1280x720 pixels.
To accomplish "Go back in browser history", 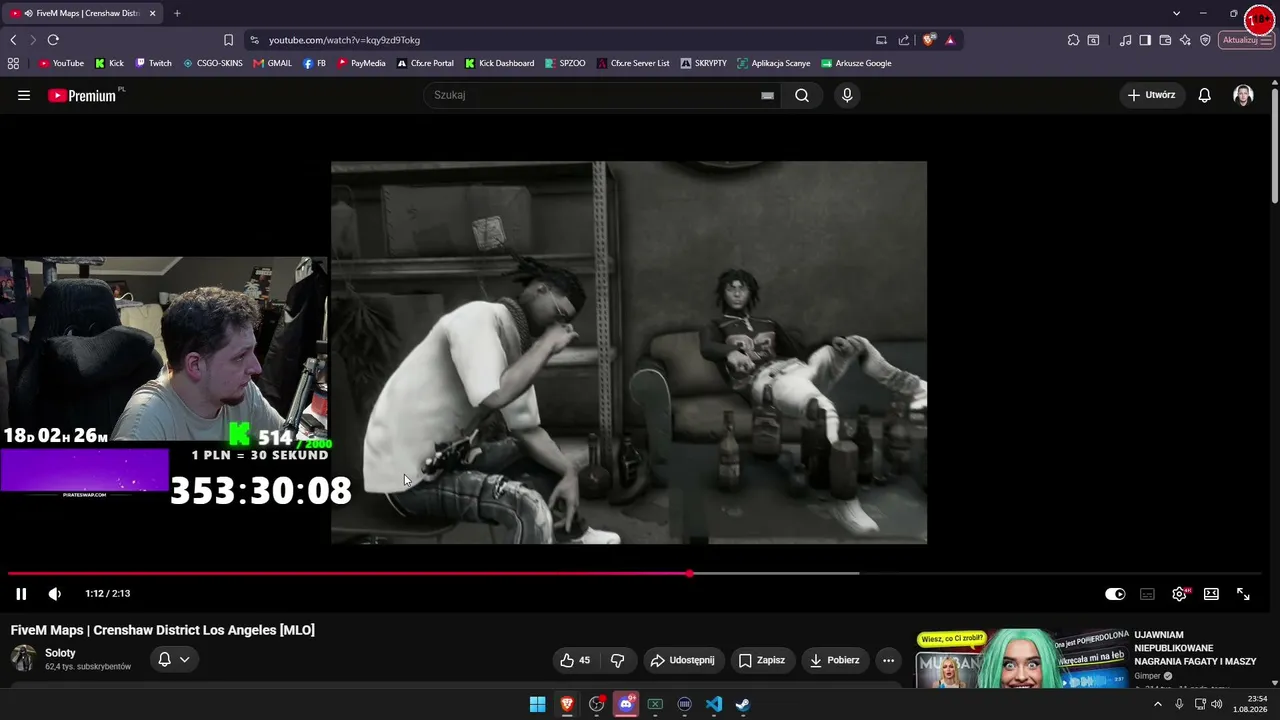I will (x=13, y=40).
